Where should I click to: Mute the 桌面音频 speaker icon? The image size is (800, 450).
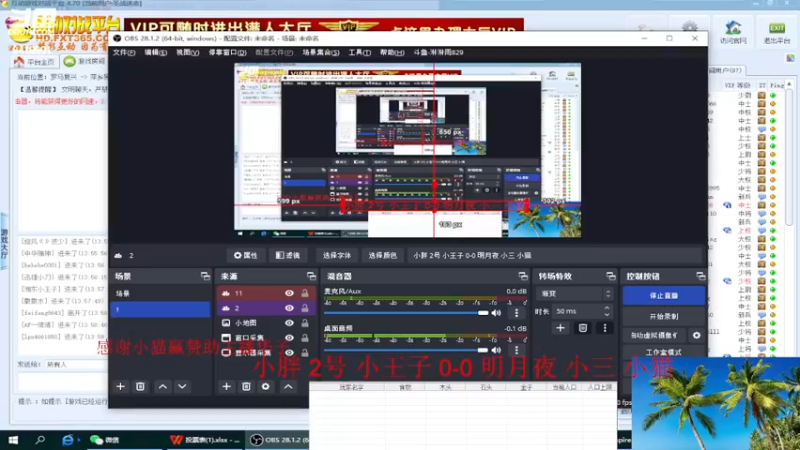496,350
